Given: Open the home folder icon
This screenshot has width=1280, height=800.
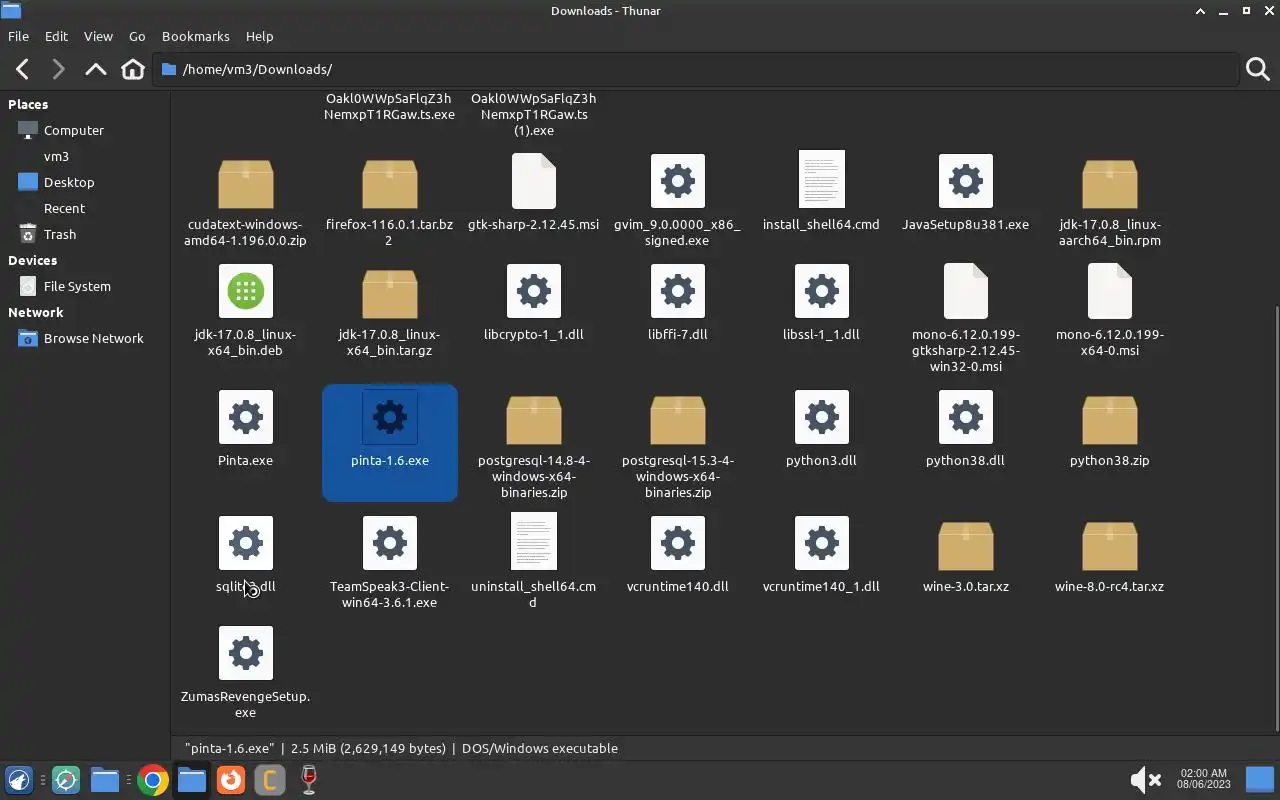Looking at the screenshot, I should (132, 69).
